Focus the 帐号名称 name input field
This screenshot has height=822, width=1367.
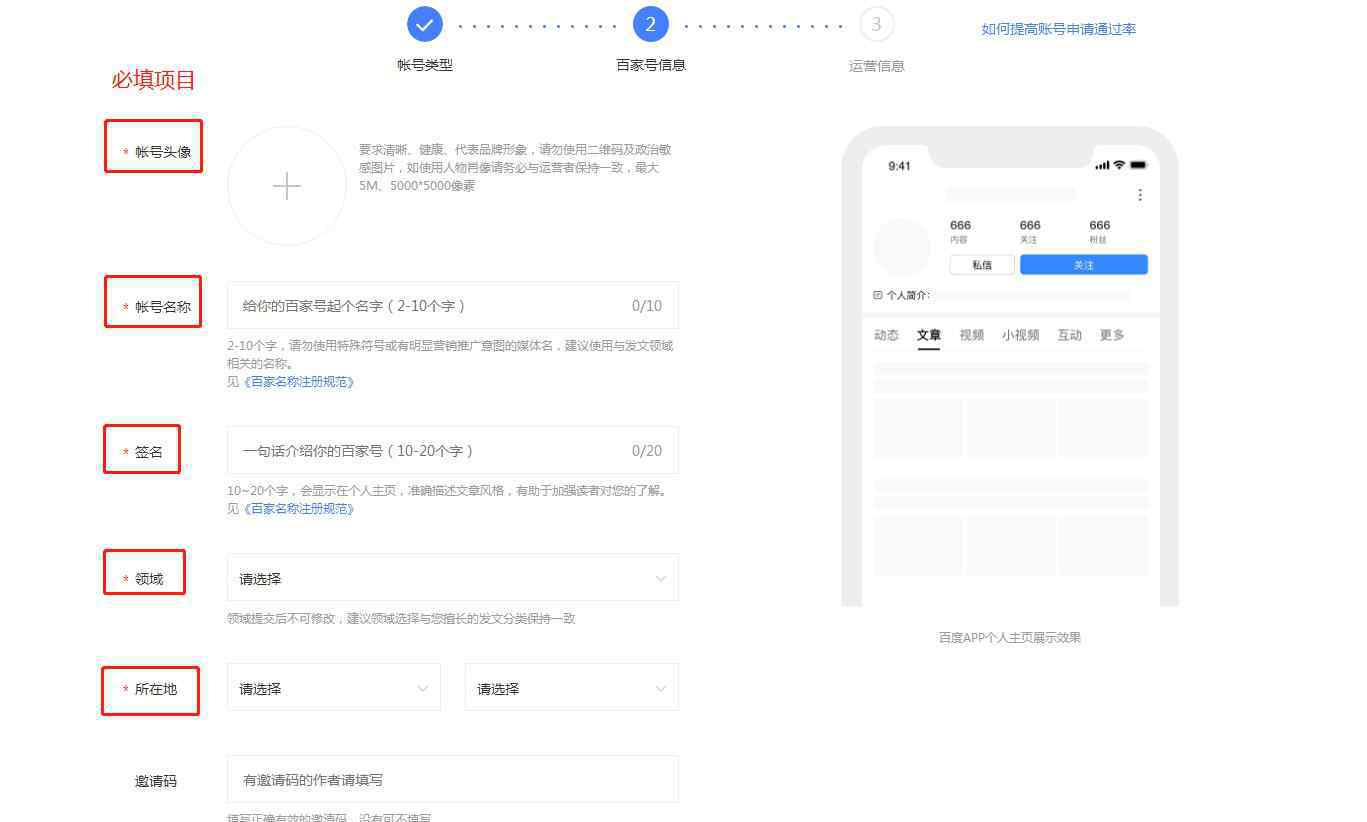[453, 305]
